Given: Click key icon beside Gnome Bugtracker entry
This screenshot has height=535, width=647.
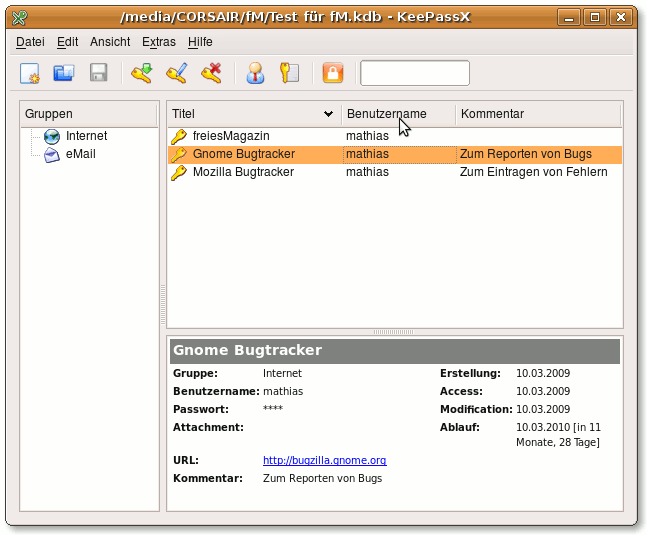Looking at the screenshot, I should coord(179,154).
